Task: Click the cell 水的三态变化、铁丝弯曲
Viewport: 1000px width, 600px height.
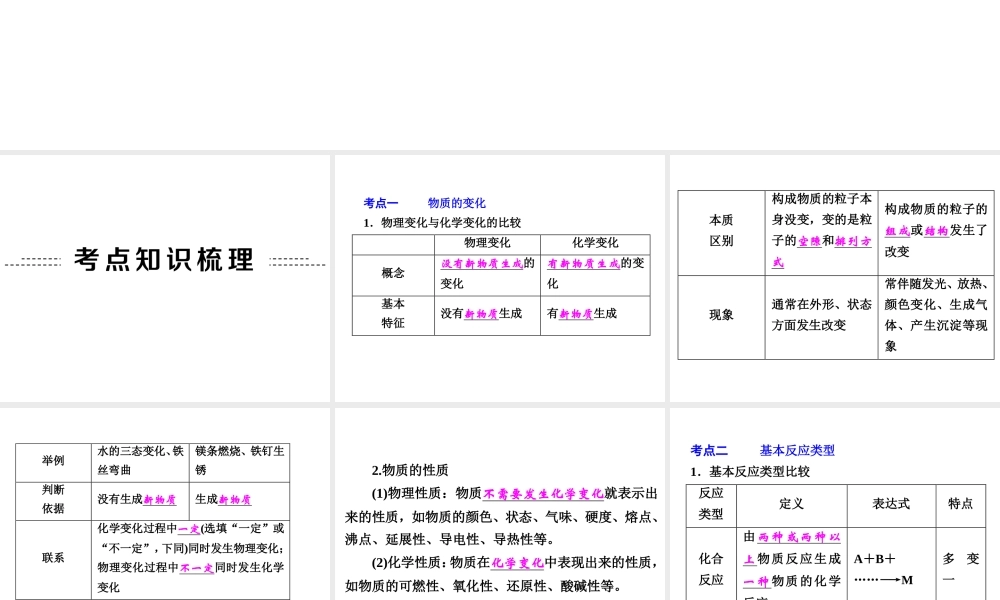Action: (140, 462)
